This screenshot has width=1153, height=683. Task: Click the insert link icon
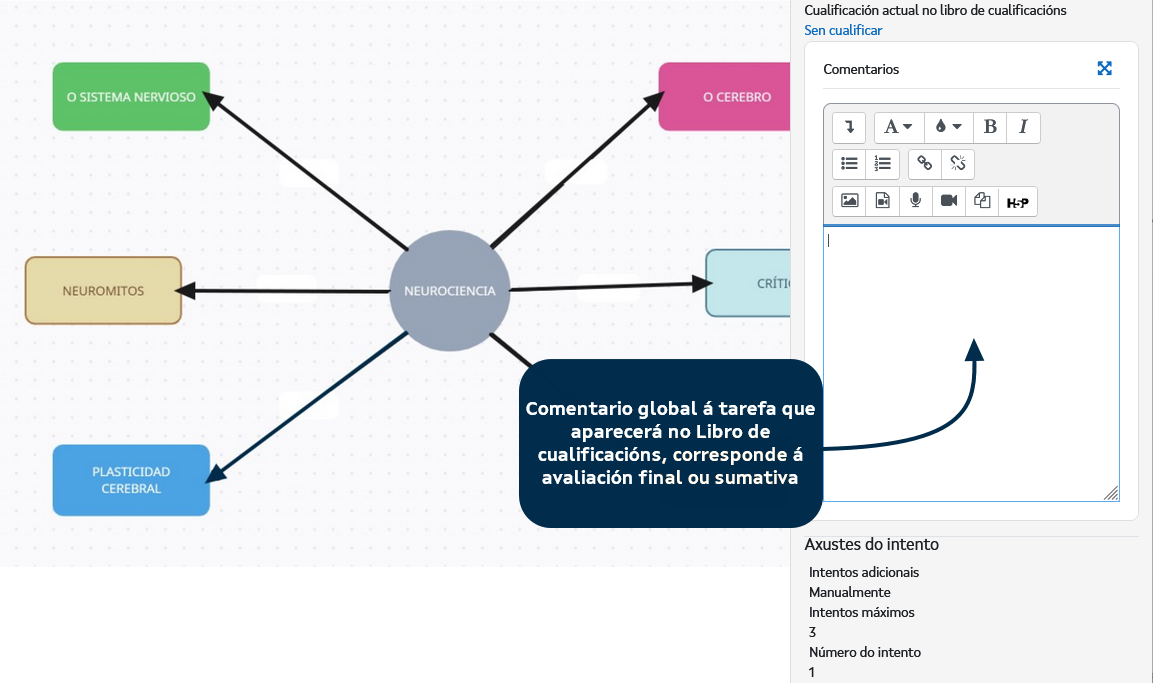(x=925, y=164)
